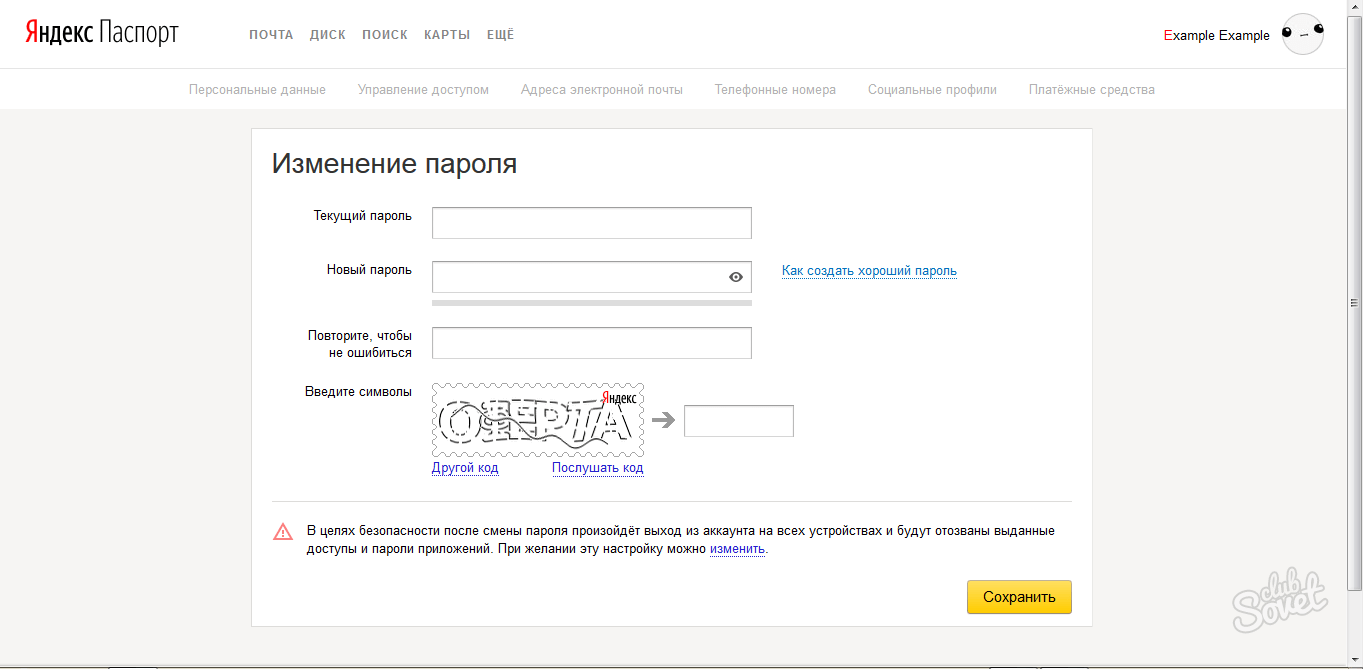This screenshot has height=669, width=1363.
Task: Click the user avatar icon
Action: point(1302,35)
